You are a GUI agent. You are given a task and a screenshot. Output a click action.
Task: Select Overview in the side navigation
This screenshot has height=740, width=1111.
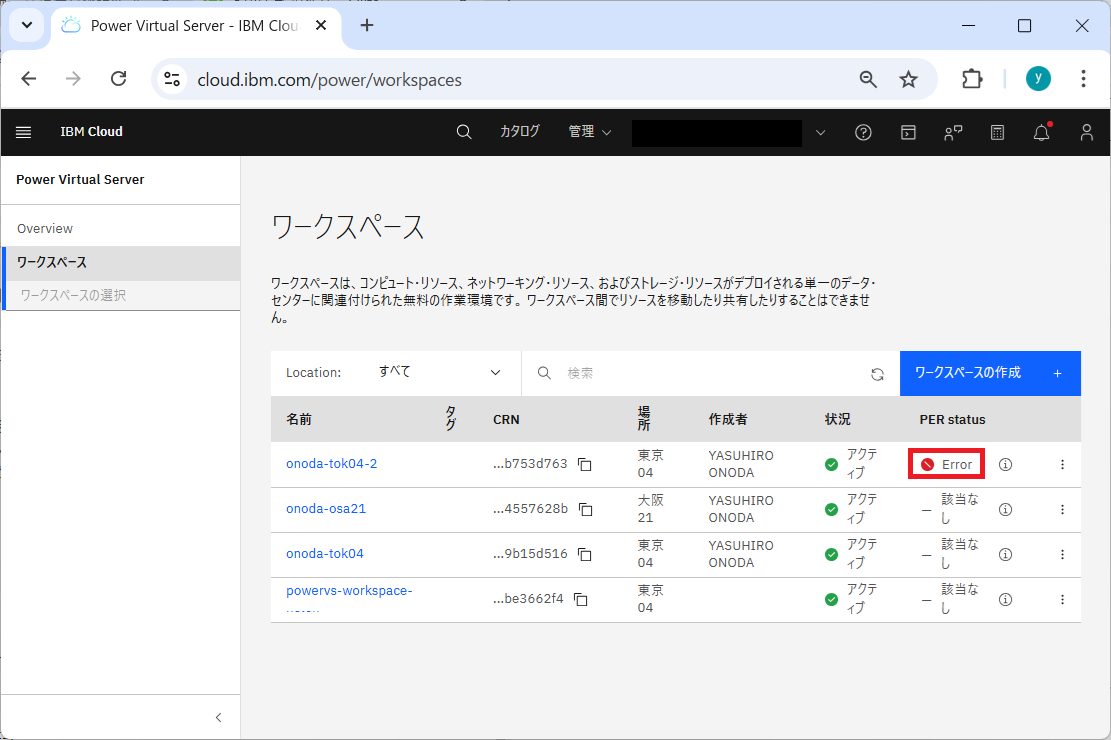tap(45, 229)
